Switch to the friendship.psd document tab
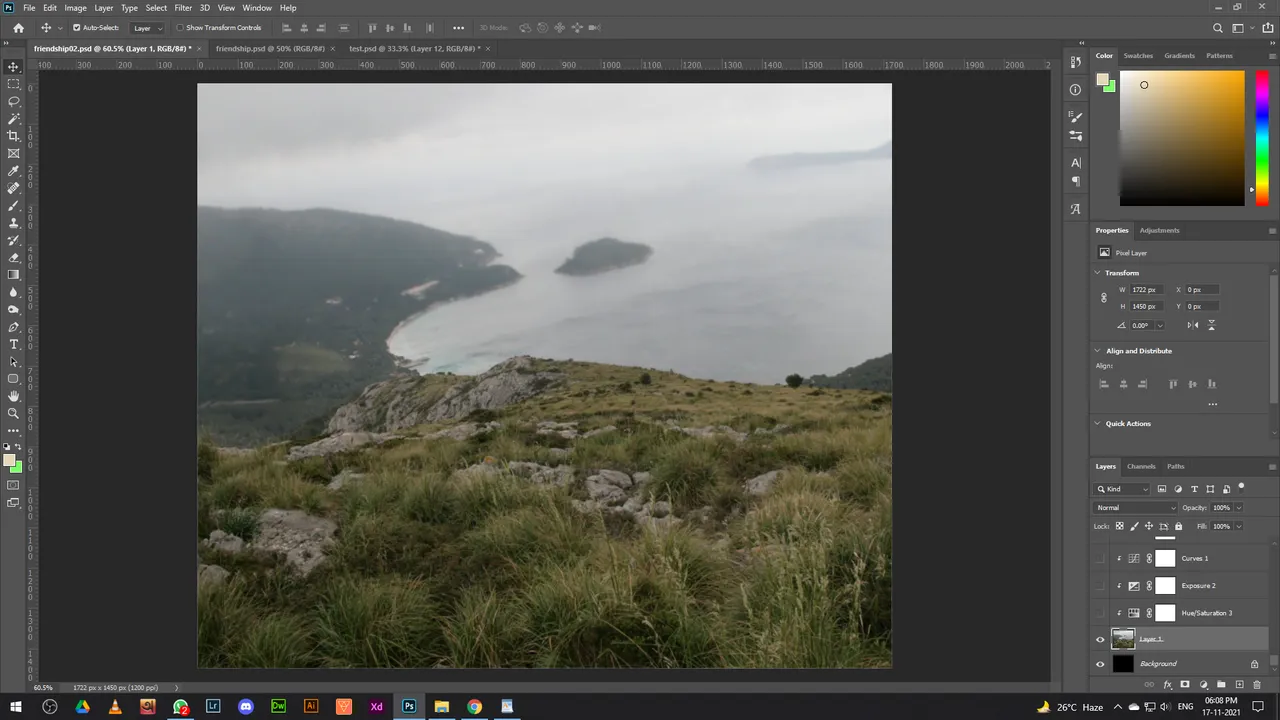Viewport: 1280px width, 720px height. [x=270, y=48]
